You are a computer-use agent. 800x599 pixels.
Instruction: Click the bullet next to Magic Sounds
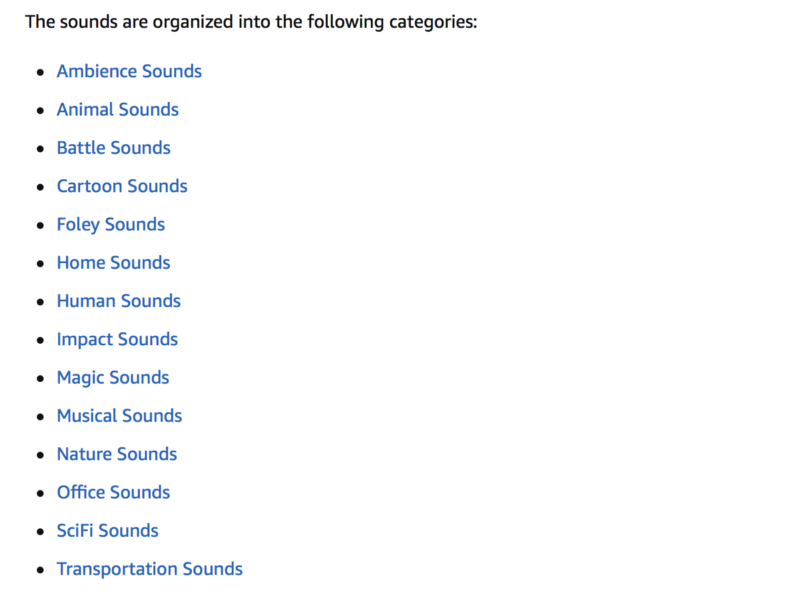[41, 379]
